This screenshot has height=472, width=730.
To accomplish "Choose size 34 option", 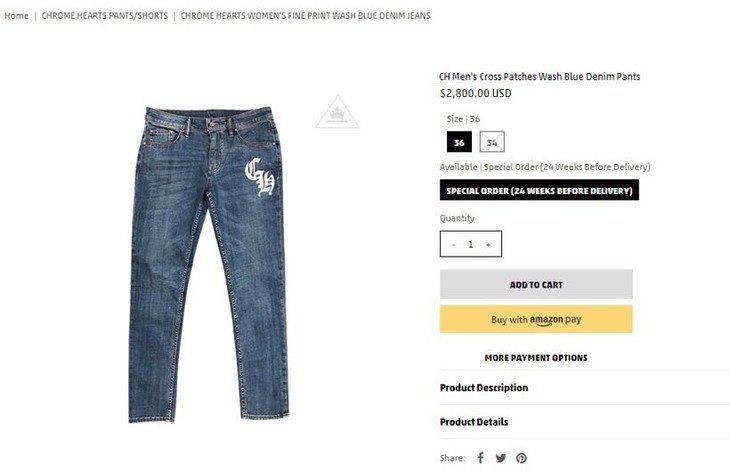I will tap(492, 142).
